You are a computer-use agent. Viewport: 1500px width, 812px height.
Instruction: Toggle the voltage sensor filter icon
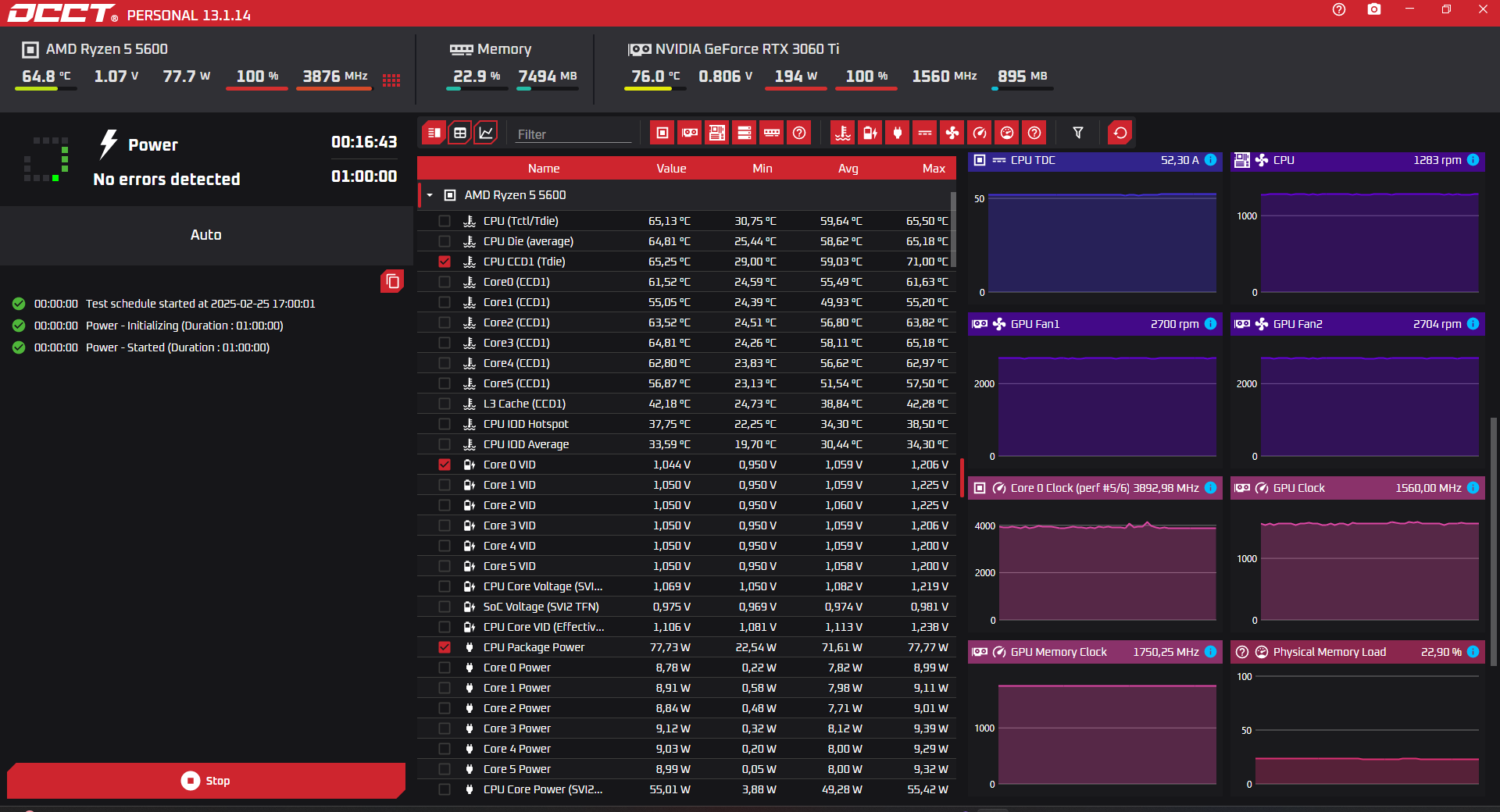870,133
